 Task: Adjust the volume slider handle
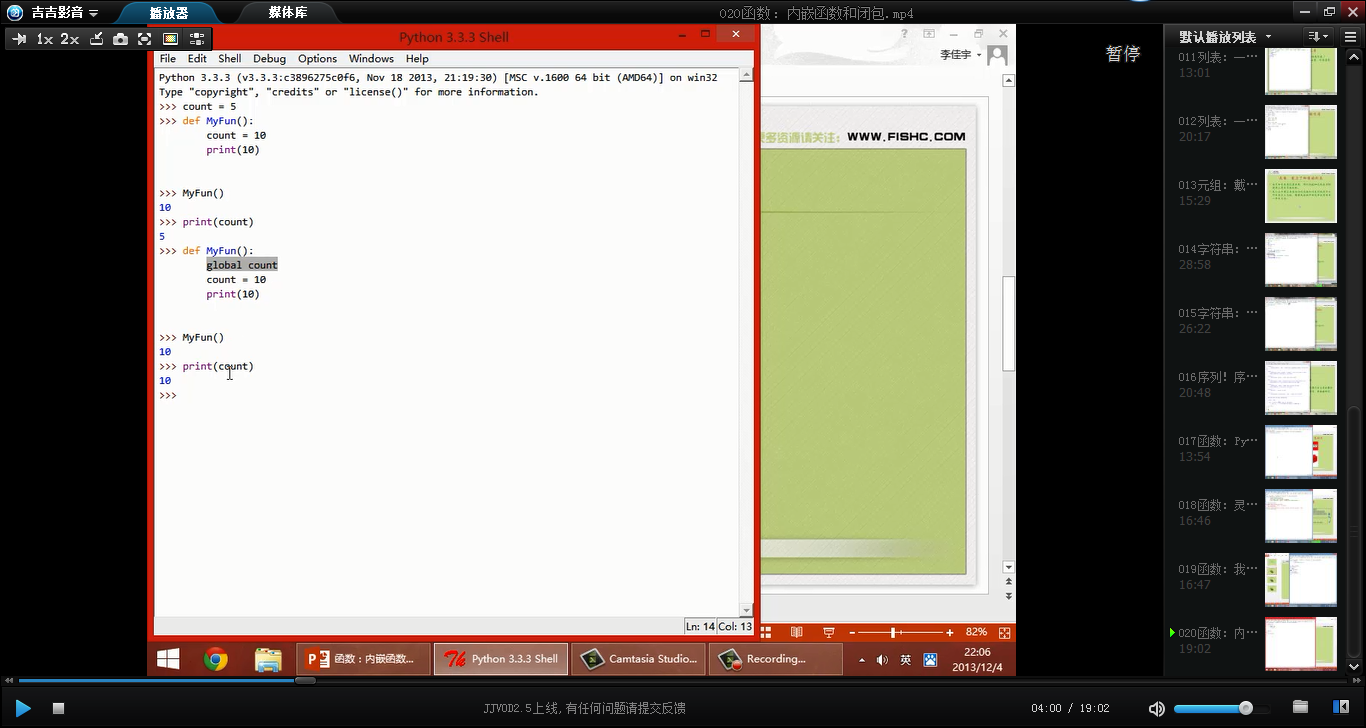(x=1245, y=708)
